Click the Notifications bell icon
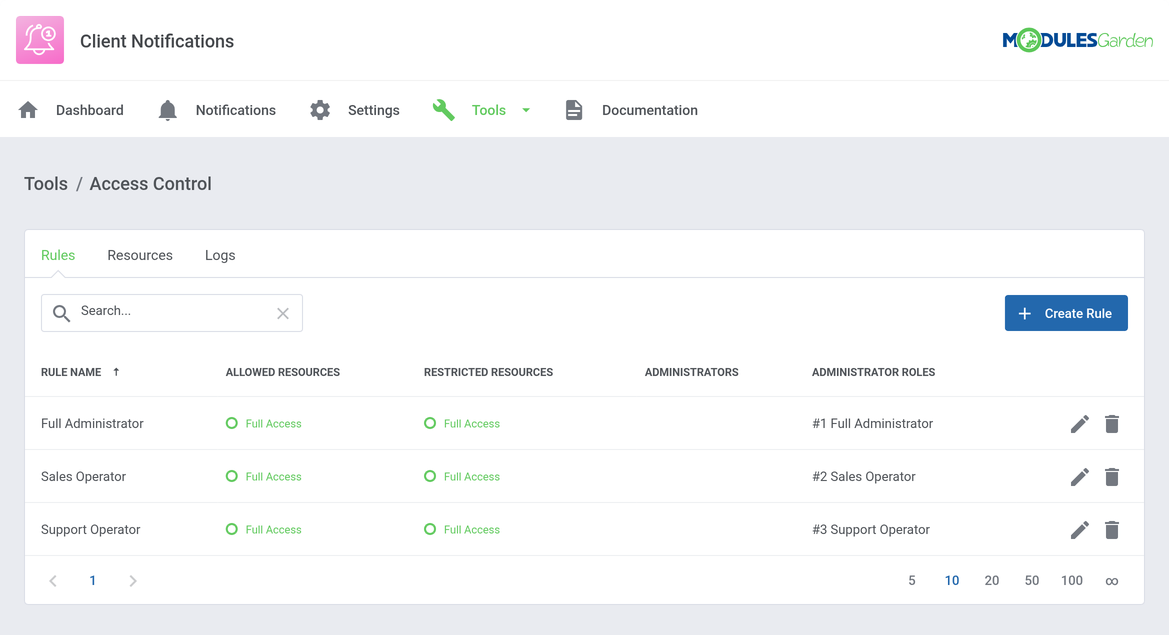The height and width of the screenshot is (635, 1169). tap(168, 110)
